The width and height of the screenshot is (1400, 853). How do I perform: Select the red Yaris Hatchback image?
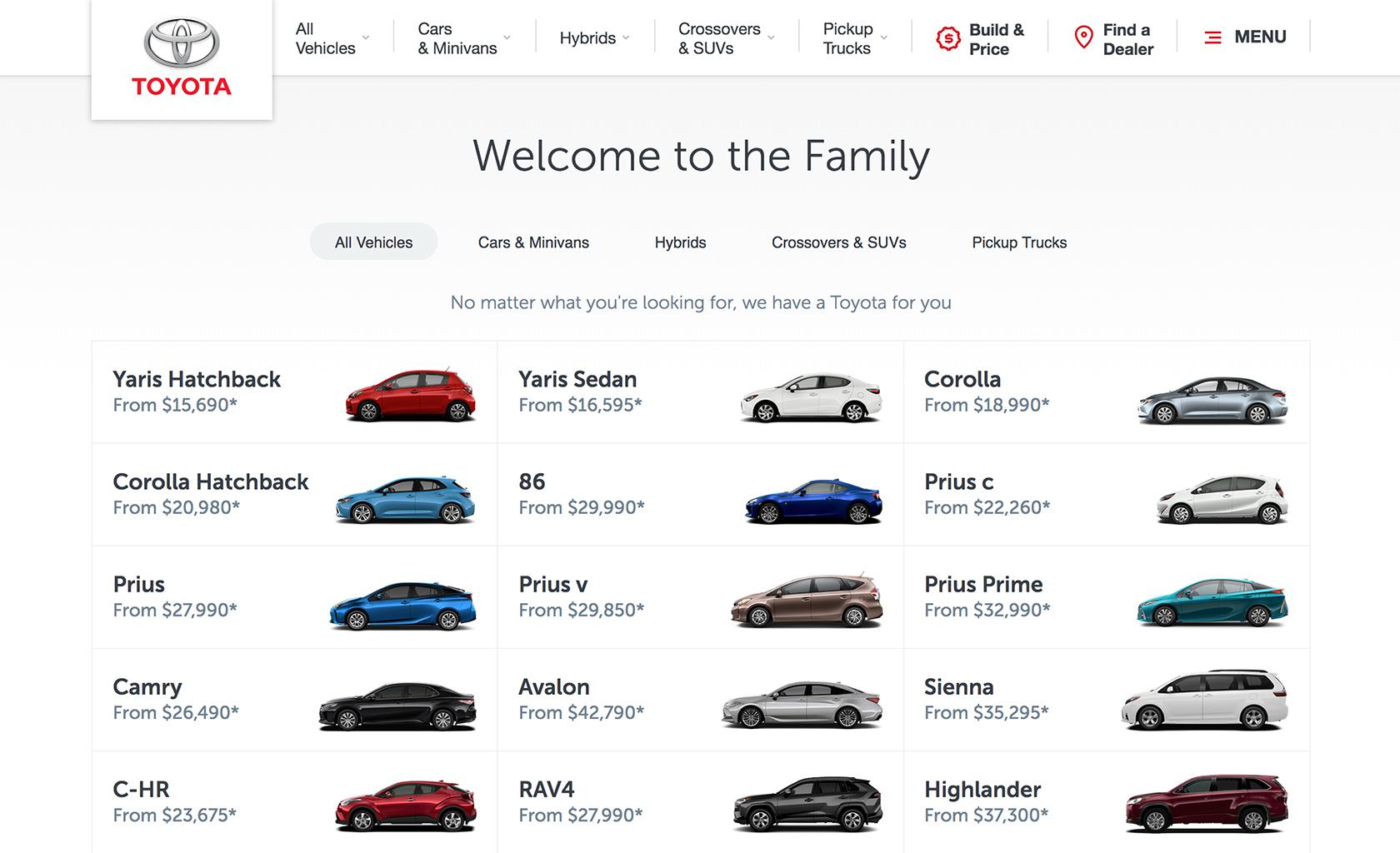(x=410, y=394)
